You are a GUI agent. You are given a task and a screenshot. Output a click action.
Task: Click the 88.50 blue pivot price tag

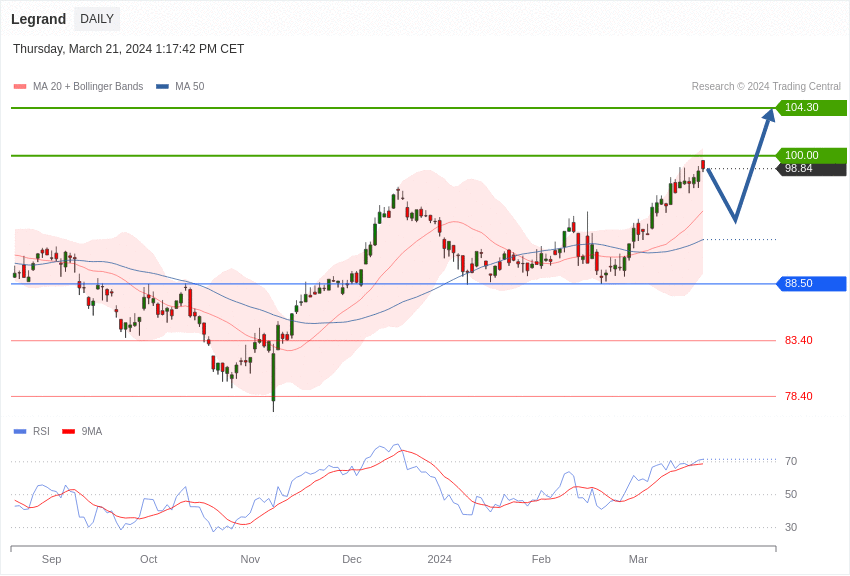811,284
